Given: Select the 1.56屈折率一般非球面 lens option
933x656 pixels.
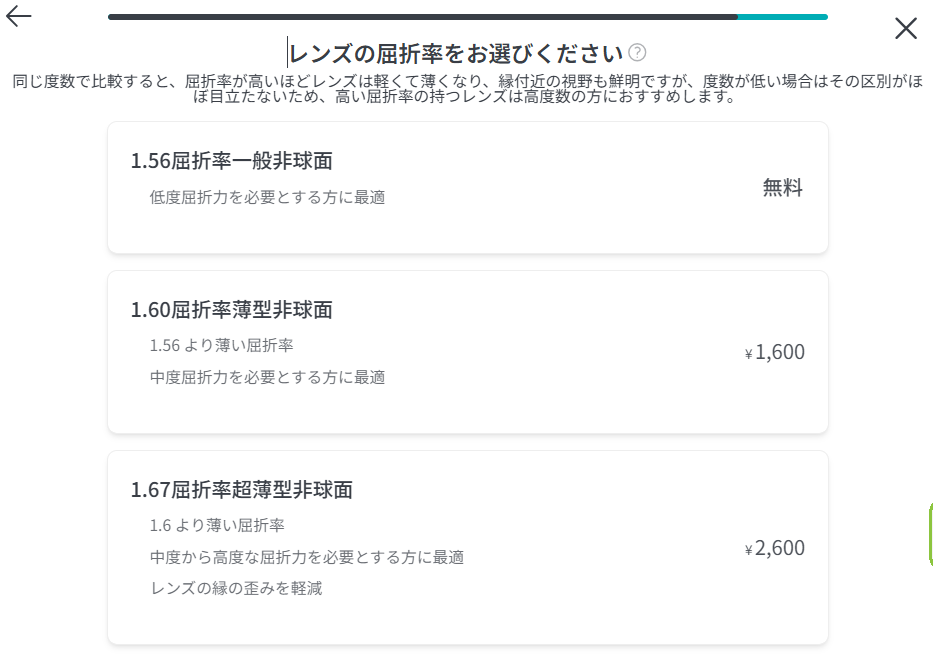Looking at the screenshot, I should click(x=468, y=188).
